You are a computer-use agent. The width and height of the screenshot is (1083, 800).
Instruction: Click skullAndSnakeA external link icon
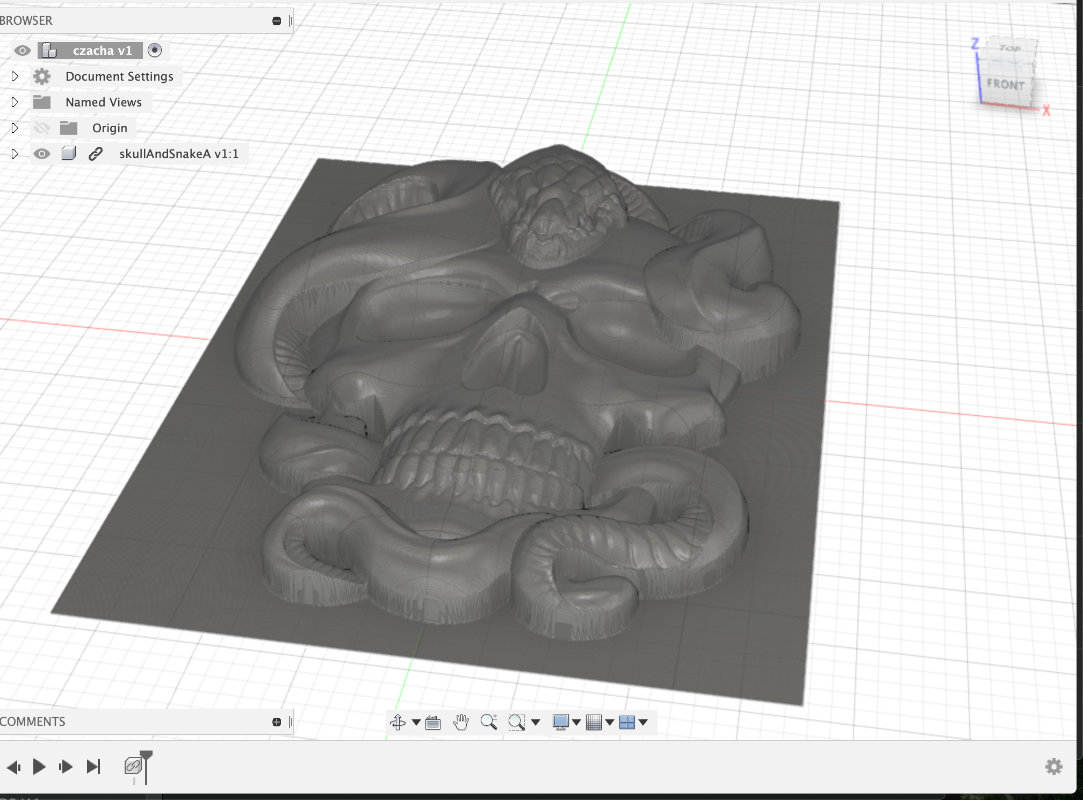click(95, 153)
